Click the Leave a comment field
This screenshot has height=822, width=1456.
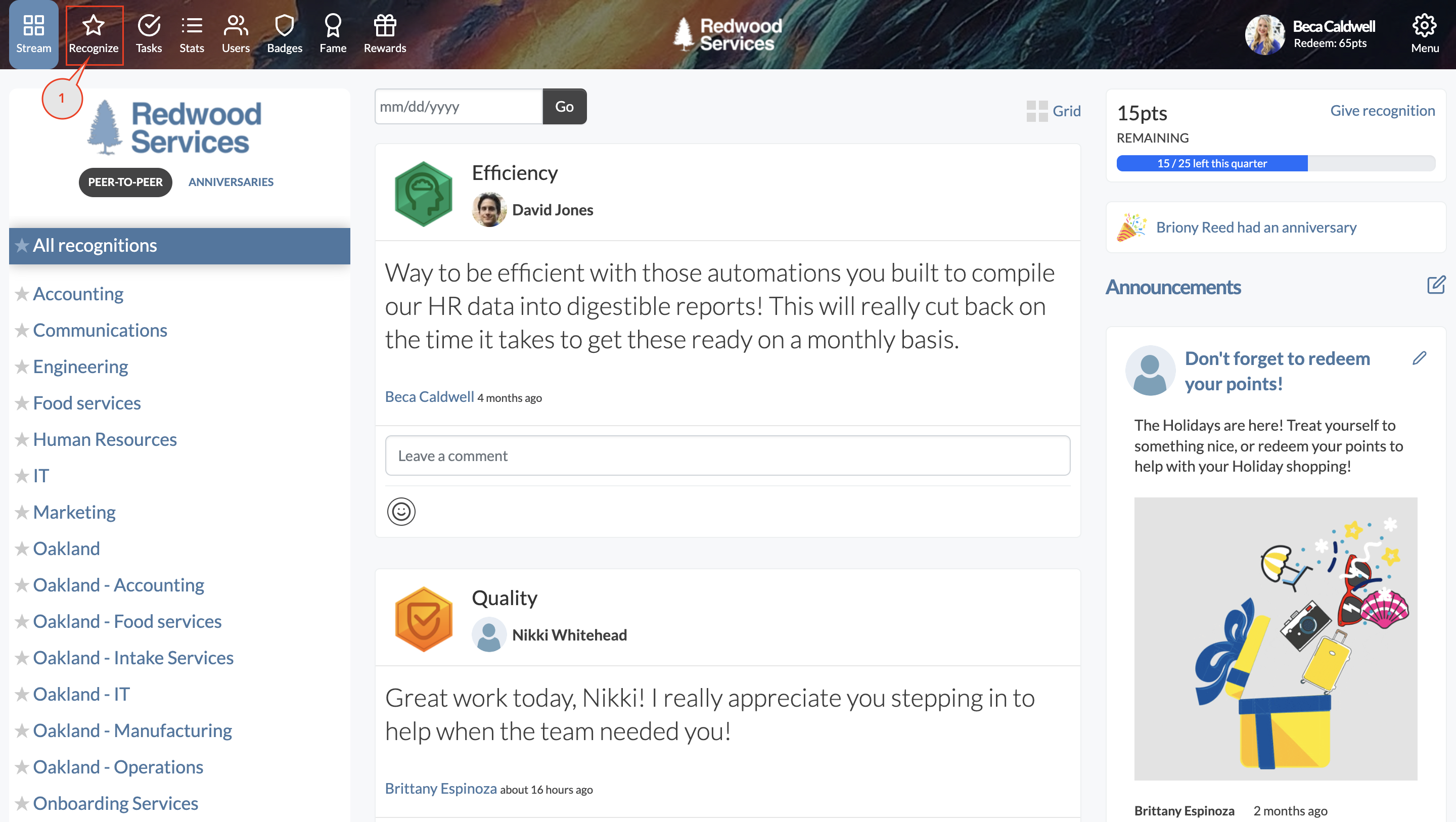coord(727,455)
